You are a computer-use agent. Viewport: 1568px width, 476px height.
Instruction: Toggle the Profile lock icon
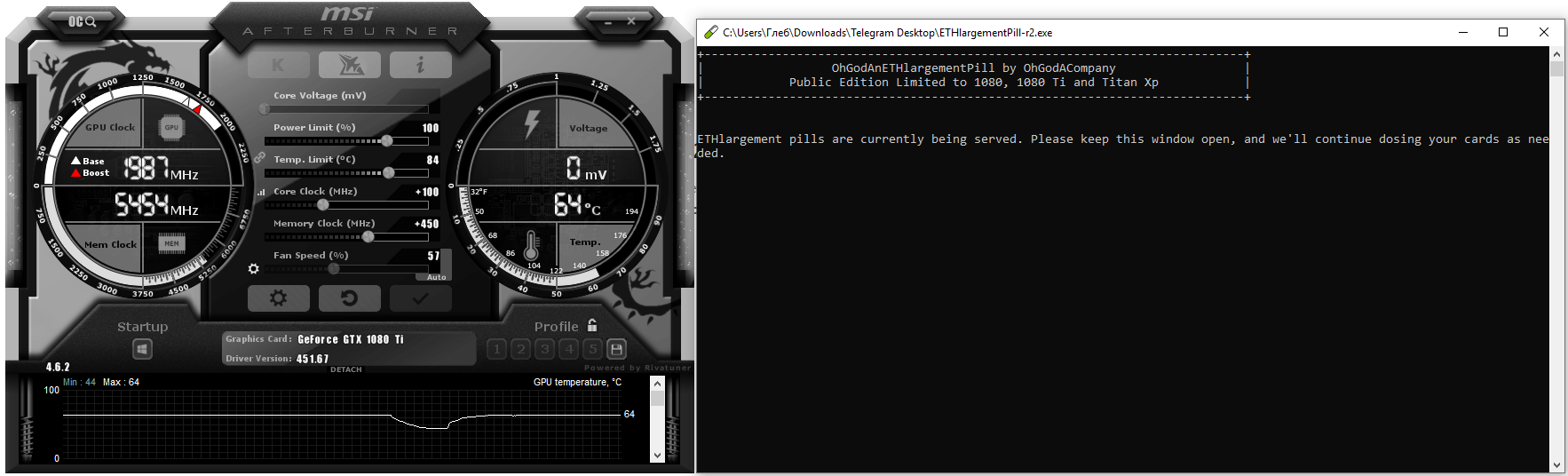coord(592,326)
